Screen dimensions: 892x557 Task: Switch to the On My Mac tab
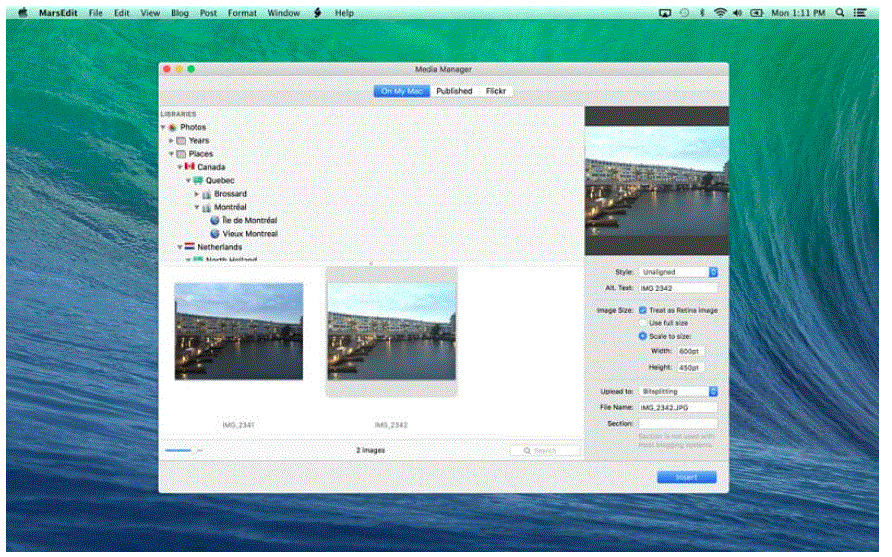[402, 91]
